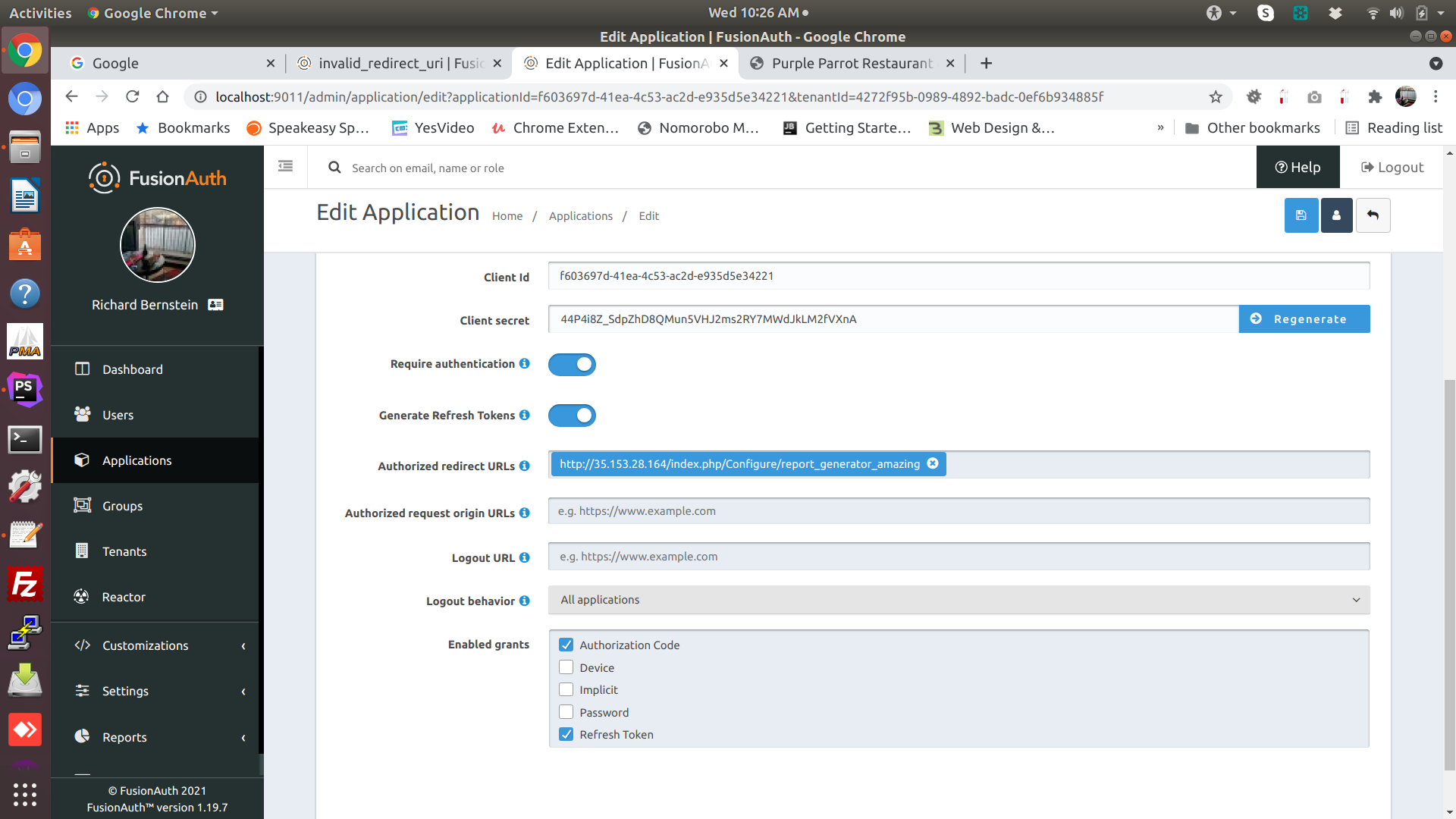Image resolution: width=1456 pixels, height=819 pixels.
Task: Click the blue save application icon
Action: tap(1301, 215)
